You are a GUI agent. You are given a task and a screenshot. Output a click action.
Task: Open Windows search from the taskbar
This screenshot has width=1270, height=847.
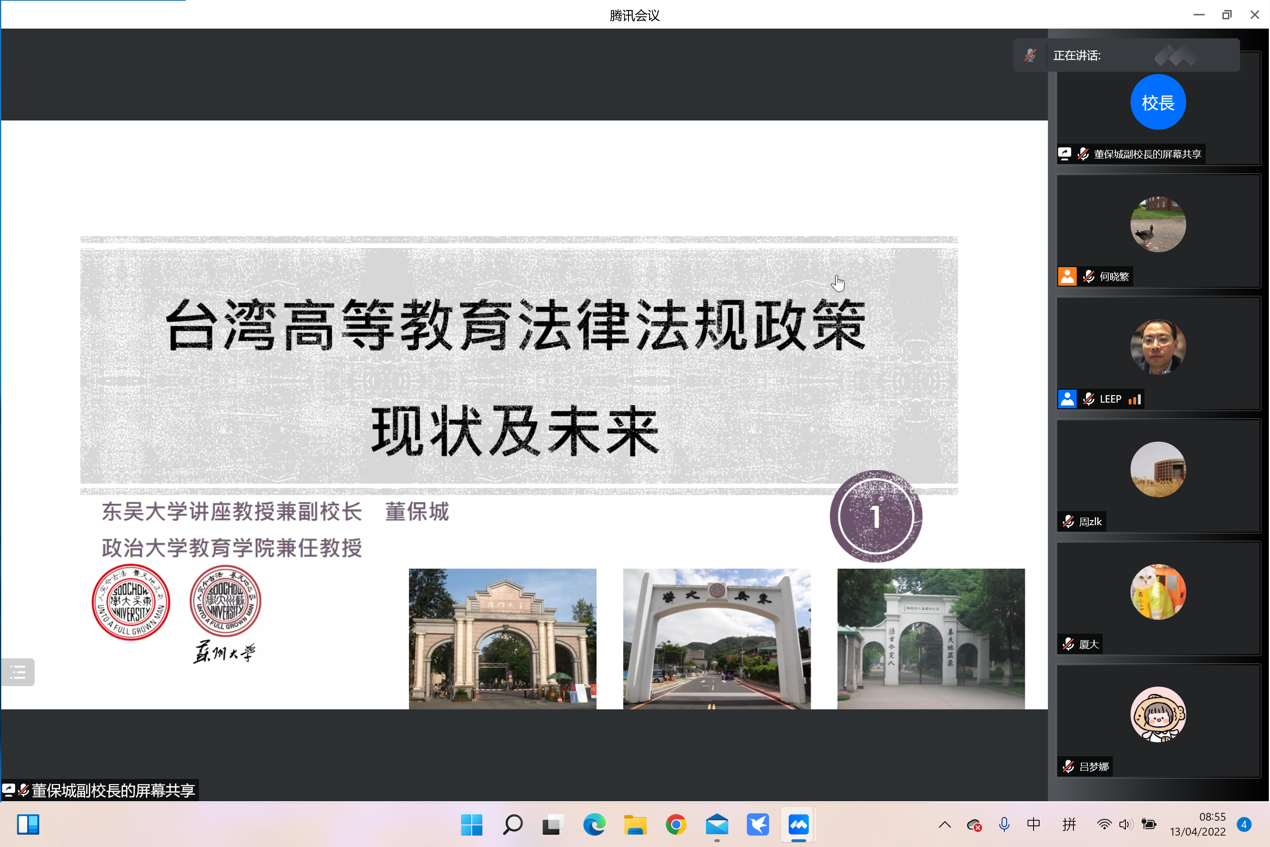(512, 825)
